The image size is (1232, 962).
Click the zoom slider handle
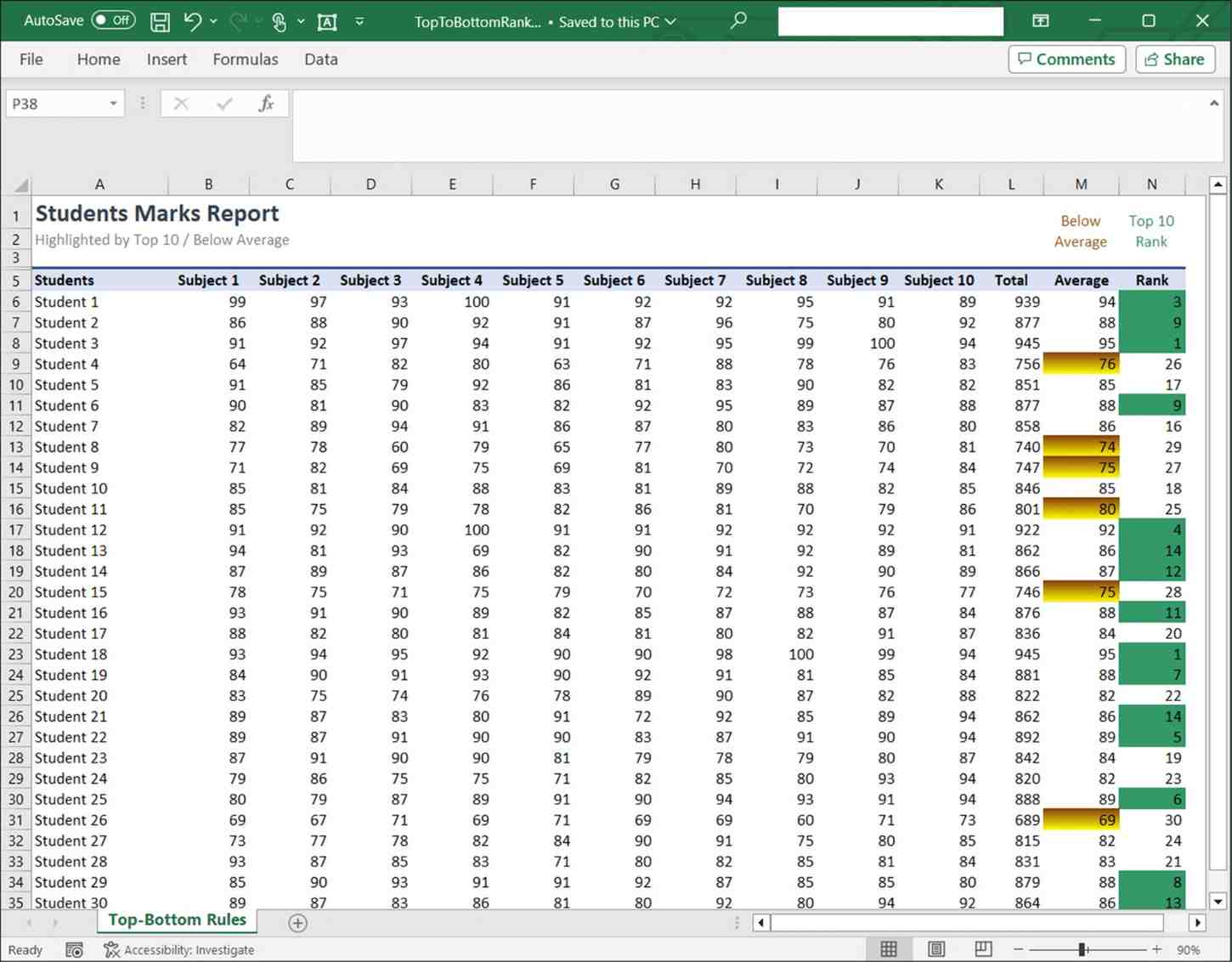[x=1082, y=949]
